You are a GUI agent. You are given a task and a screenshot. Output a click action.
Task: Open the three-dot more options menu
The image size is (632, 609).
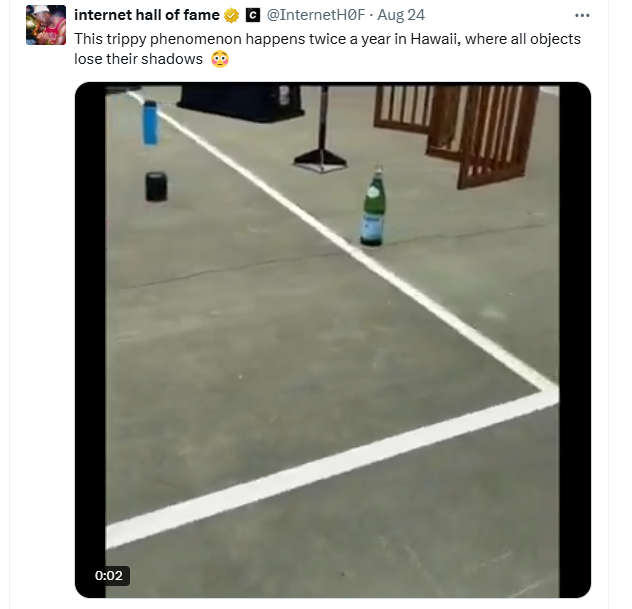[x=582, y=15]
